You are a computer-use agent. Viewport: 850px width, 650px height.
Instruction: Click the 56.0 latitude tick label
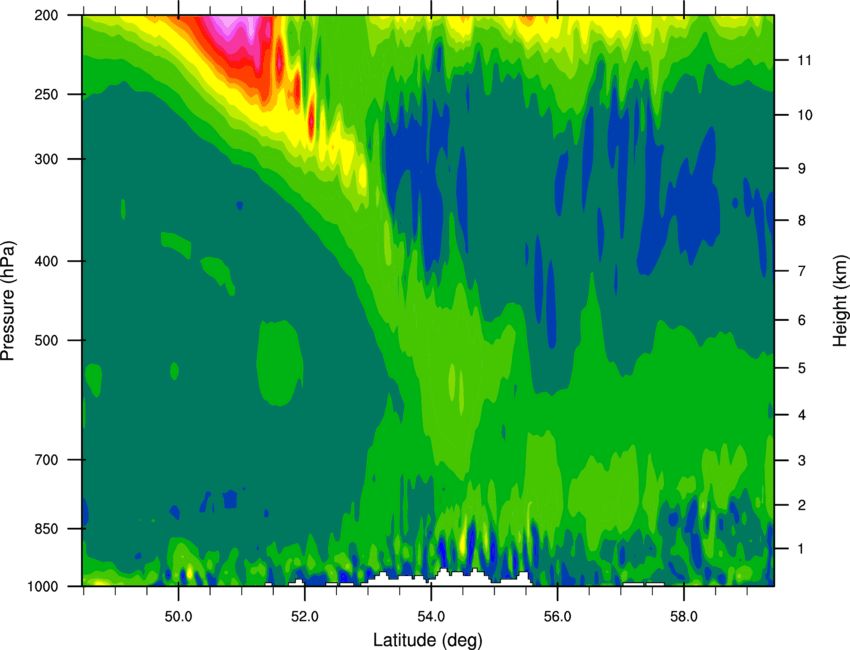tap(557, 617)
